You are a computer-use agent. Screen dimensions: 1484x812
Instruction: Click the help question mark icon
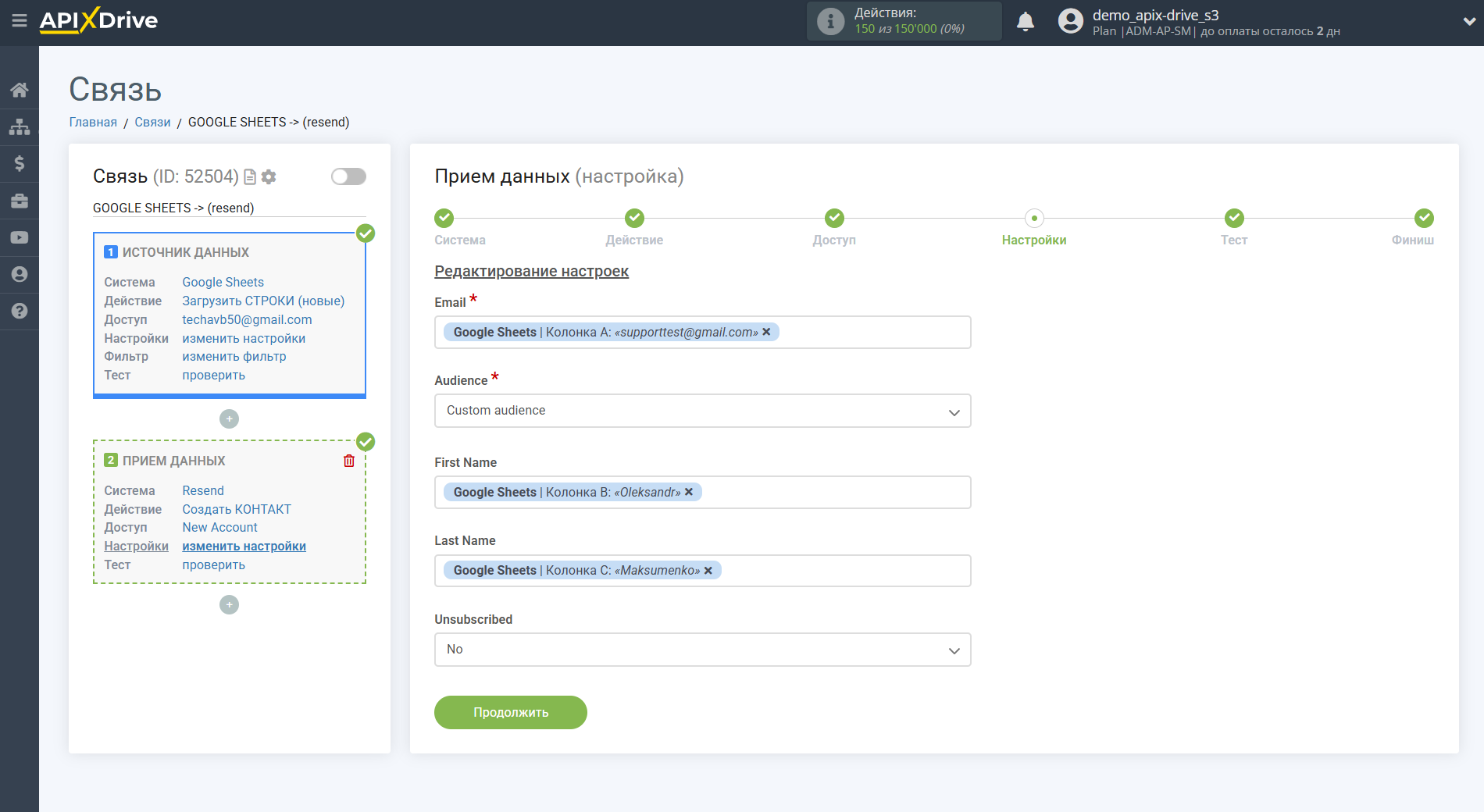click(20, 311)
